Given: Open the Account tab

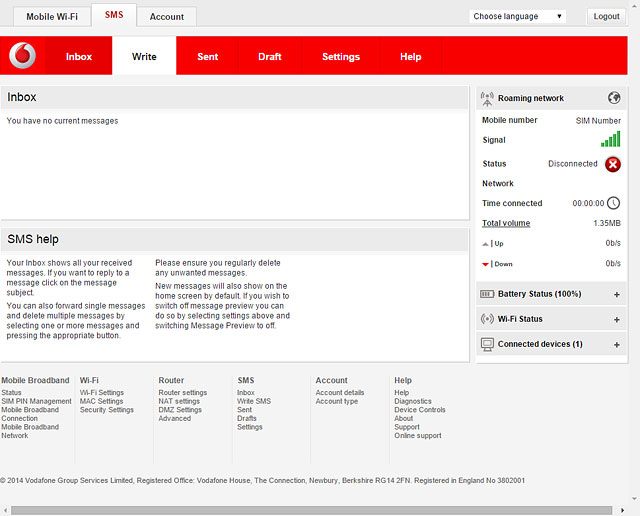Looking at the screenshot, I should [167, 16].
